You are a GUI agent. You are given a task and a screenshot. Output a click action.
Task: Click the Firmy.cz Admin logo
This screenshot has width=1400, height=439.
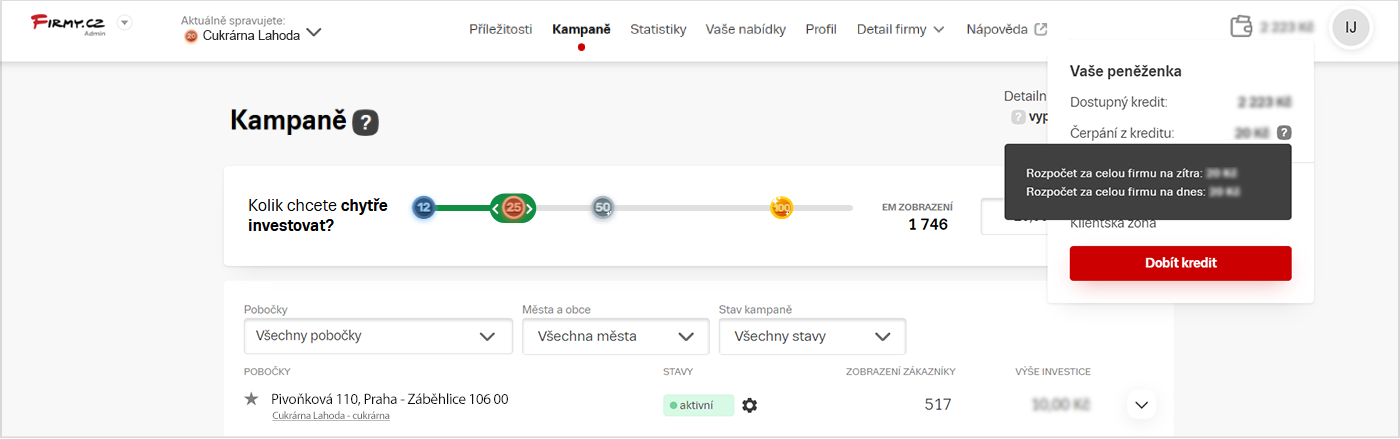pos(68,24)
